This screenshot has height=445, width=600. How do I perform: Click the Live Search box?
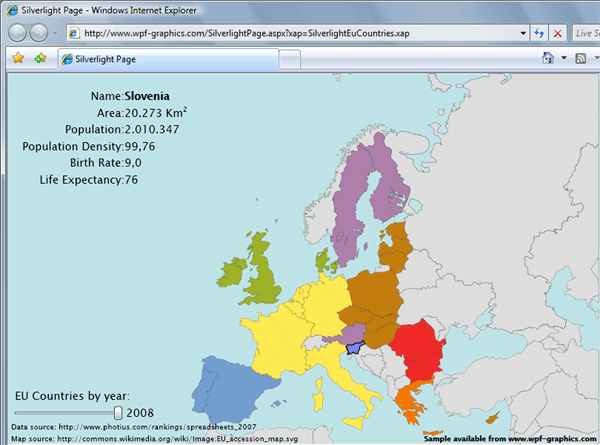point(587,33)
